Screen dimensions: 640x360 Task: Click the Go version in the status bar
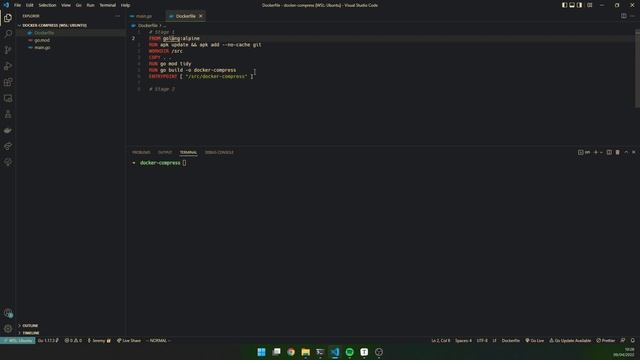(x=48, y=340)
